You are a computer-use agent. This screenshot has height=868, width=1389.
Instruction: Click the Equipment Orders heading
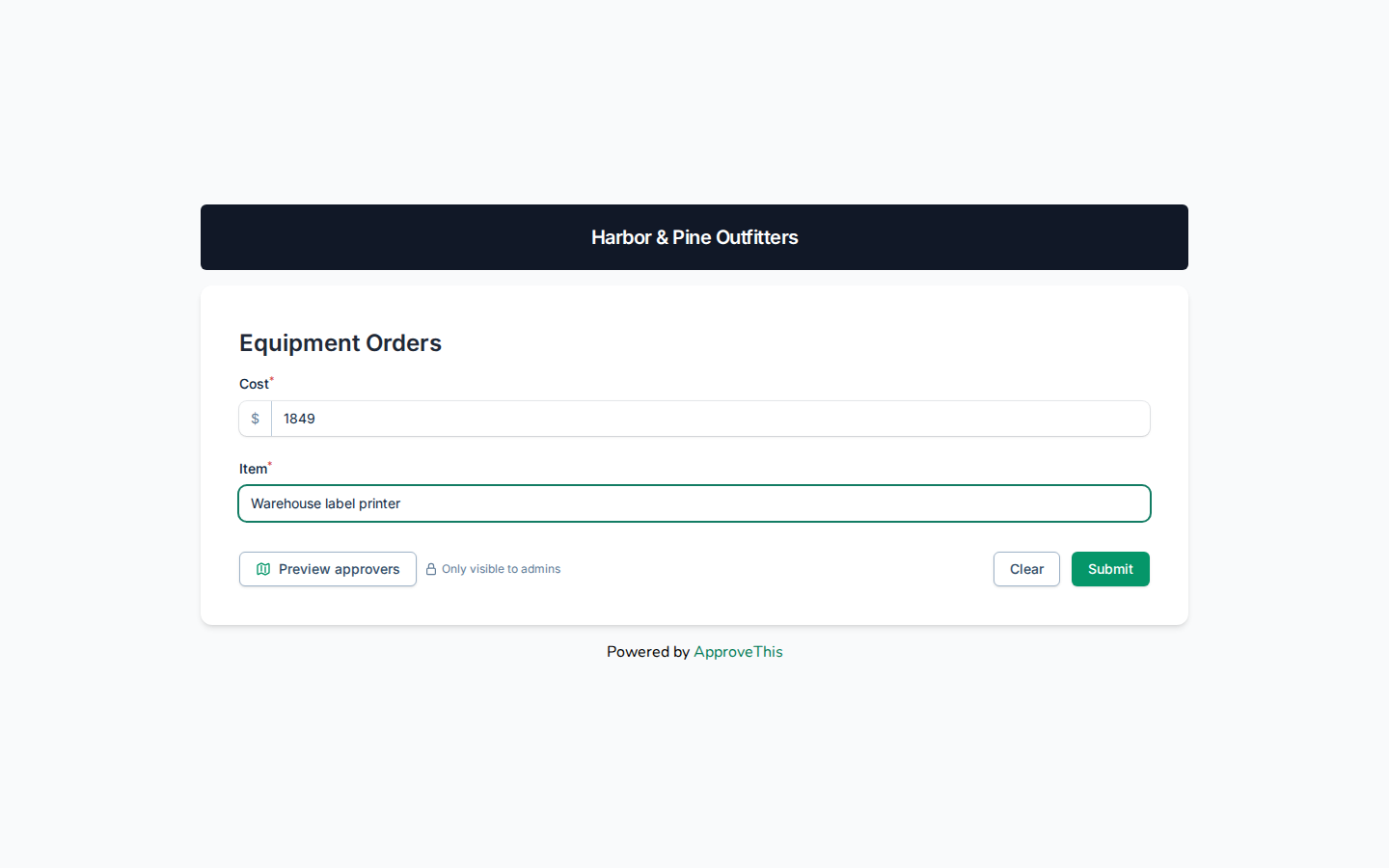point(340,343)
